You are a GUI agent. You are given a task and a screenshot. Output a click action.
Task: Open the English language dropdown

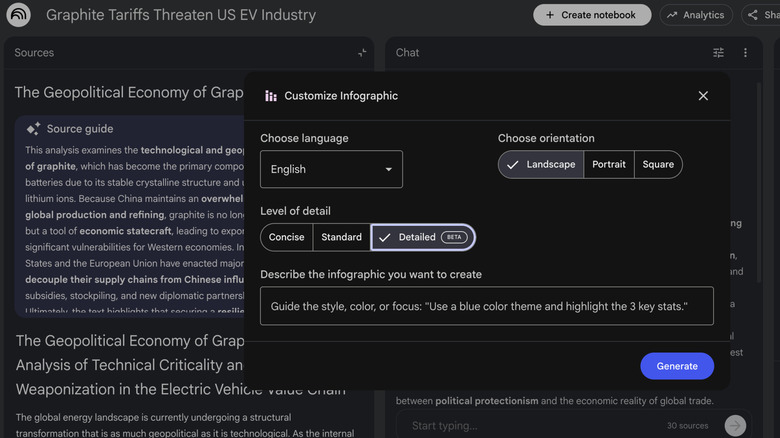click(331, 170)
